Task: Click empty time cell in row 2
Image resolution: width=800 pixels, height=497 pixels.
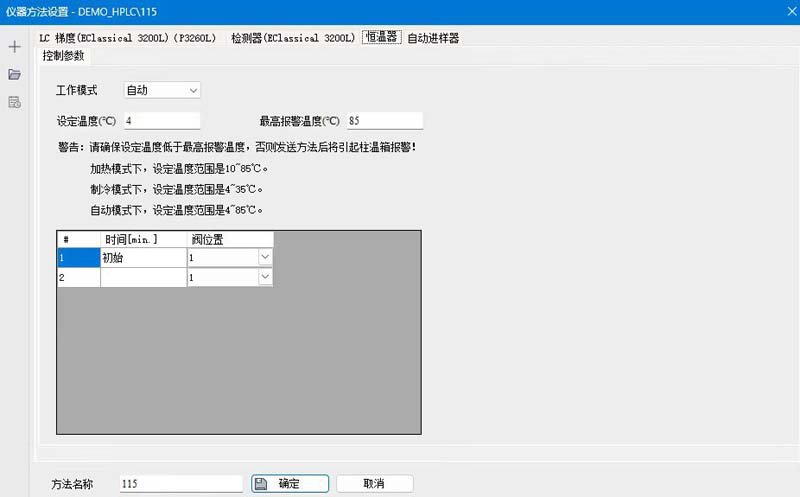Action: pos(143,277)
